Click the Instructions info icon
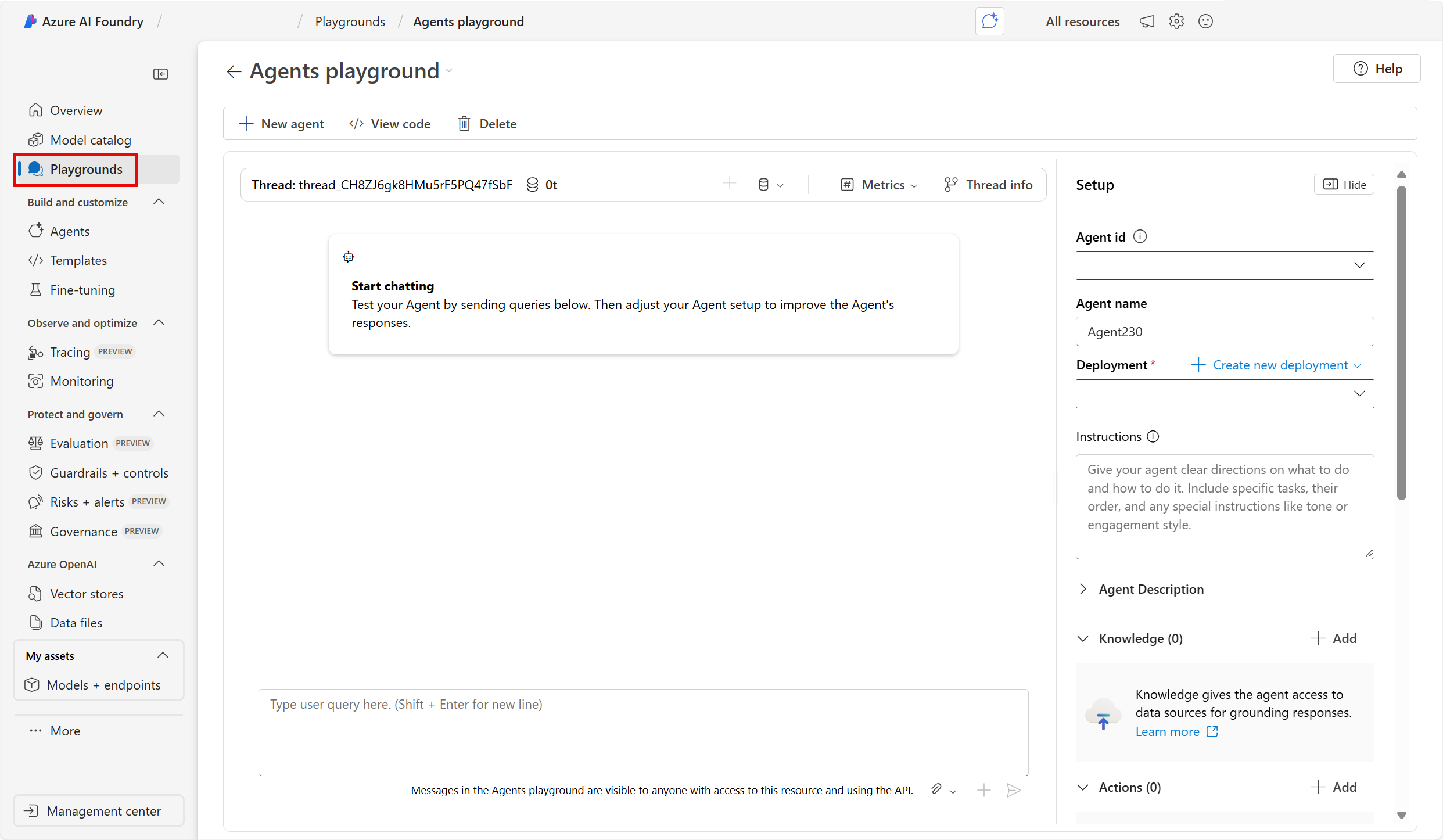This screenshot has width=1443, height=840. point(1153,436)
